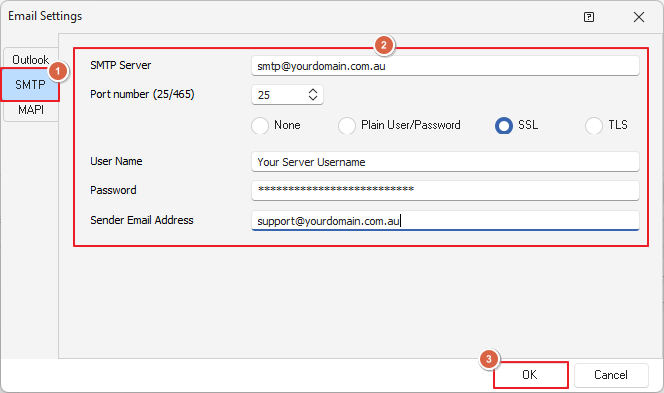The height and width of the screenshot is (393, 664).
Task: Click the port number spinner field
Action: [x=287, y=95]
